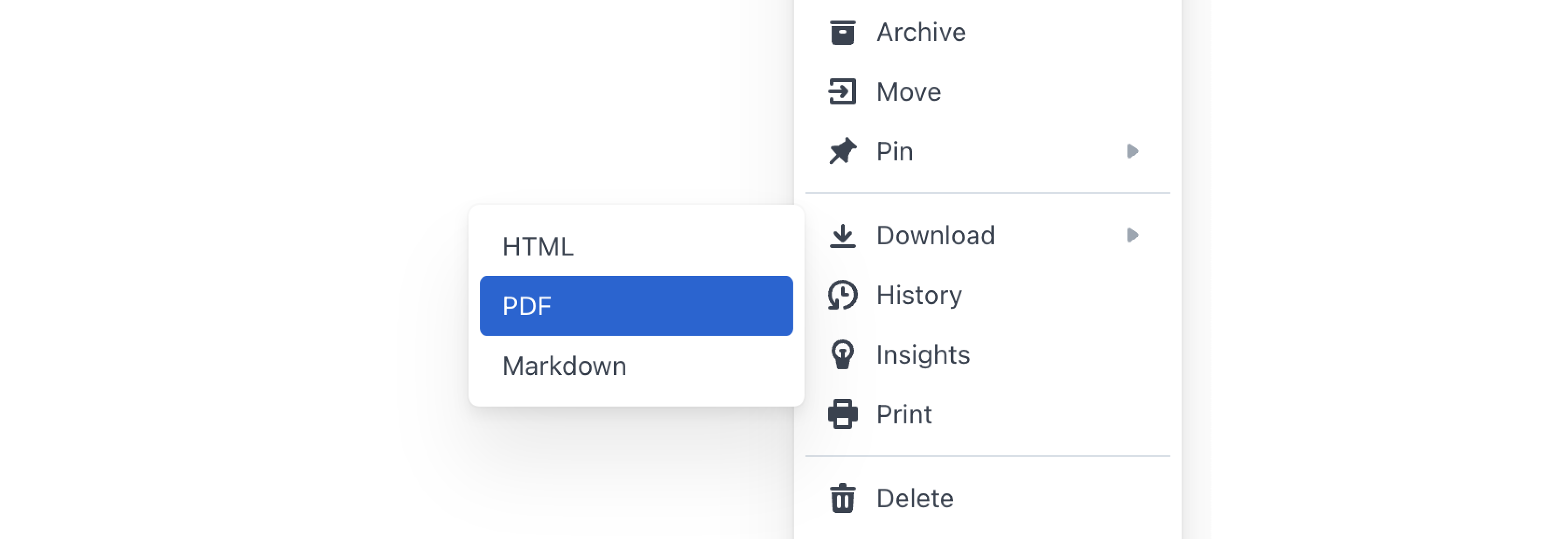Choose Markdown download format
Viewport: 1568px width, 539px height.
[564, 365]
